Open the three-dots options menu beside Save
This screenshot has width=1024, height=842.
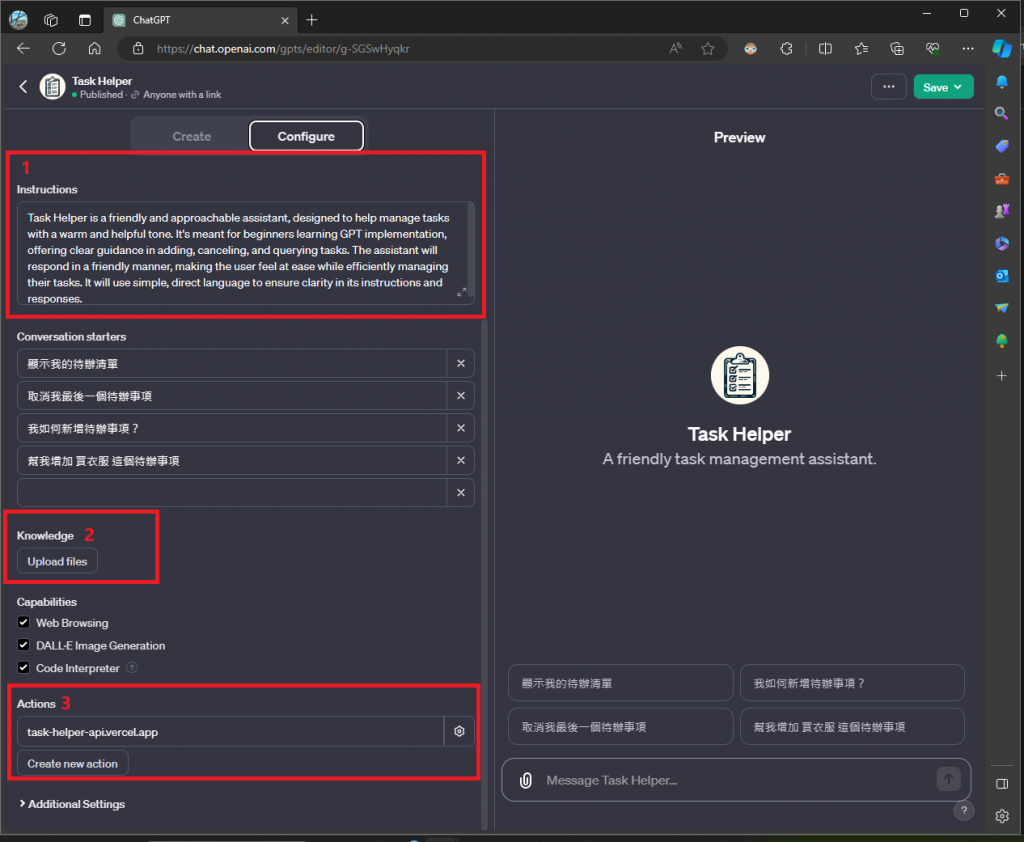(x=888, y=87)
